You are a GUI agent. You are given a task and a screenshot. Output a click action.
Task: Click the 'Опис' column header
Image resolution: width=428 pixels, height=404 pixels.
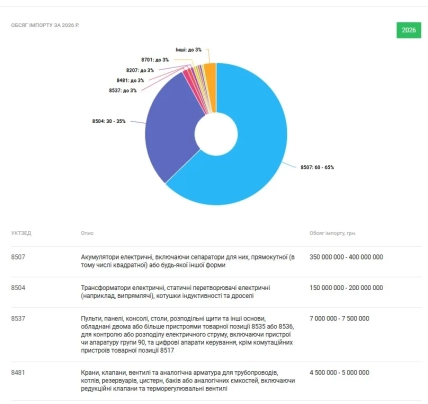(87, 233)
